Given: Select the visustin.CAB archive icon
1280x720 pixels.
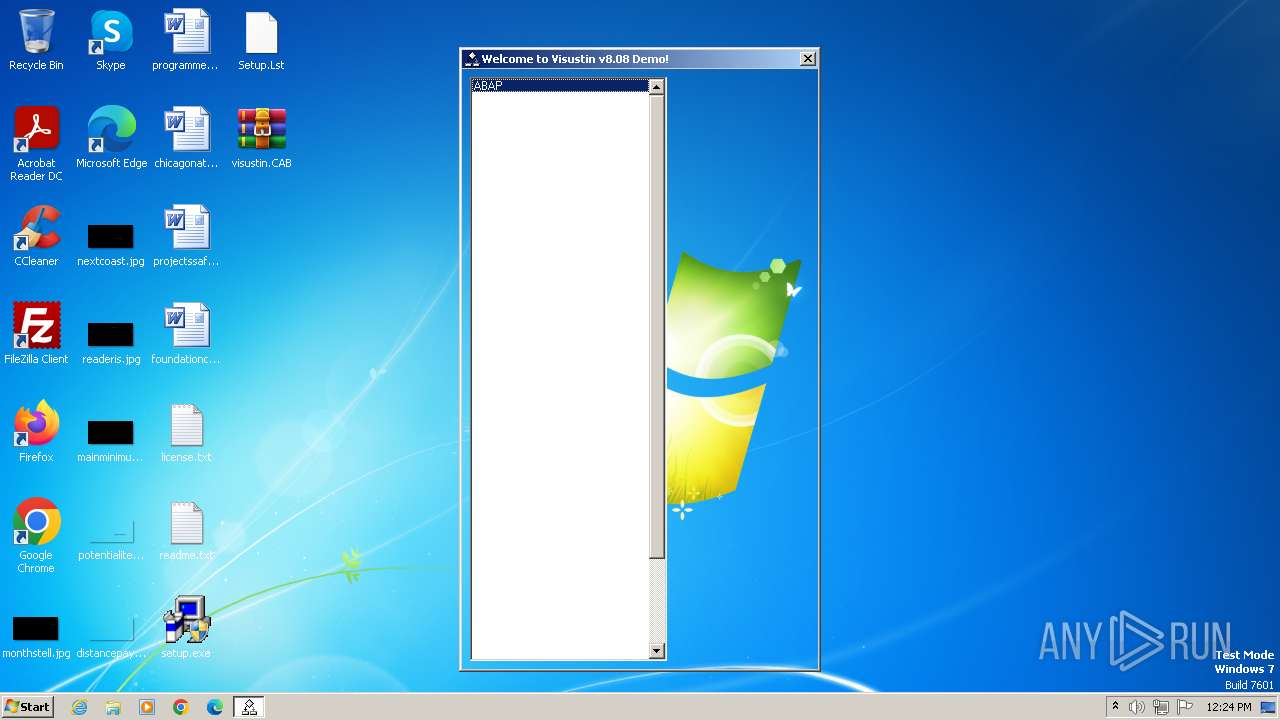Looking at the screenshot, I should click(x=261, y=139).
